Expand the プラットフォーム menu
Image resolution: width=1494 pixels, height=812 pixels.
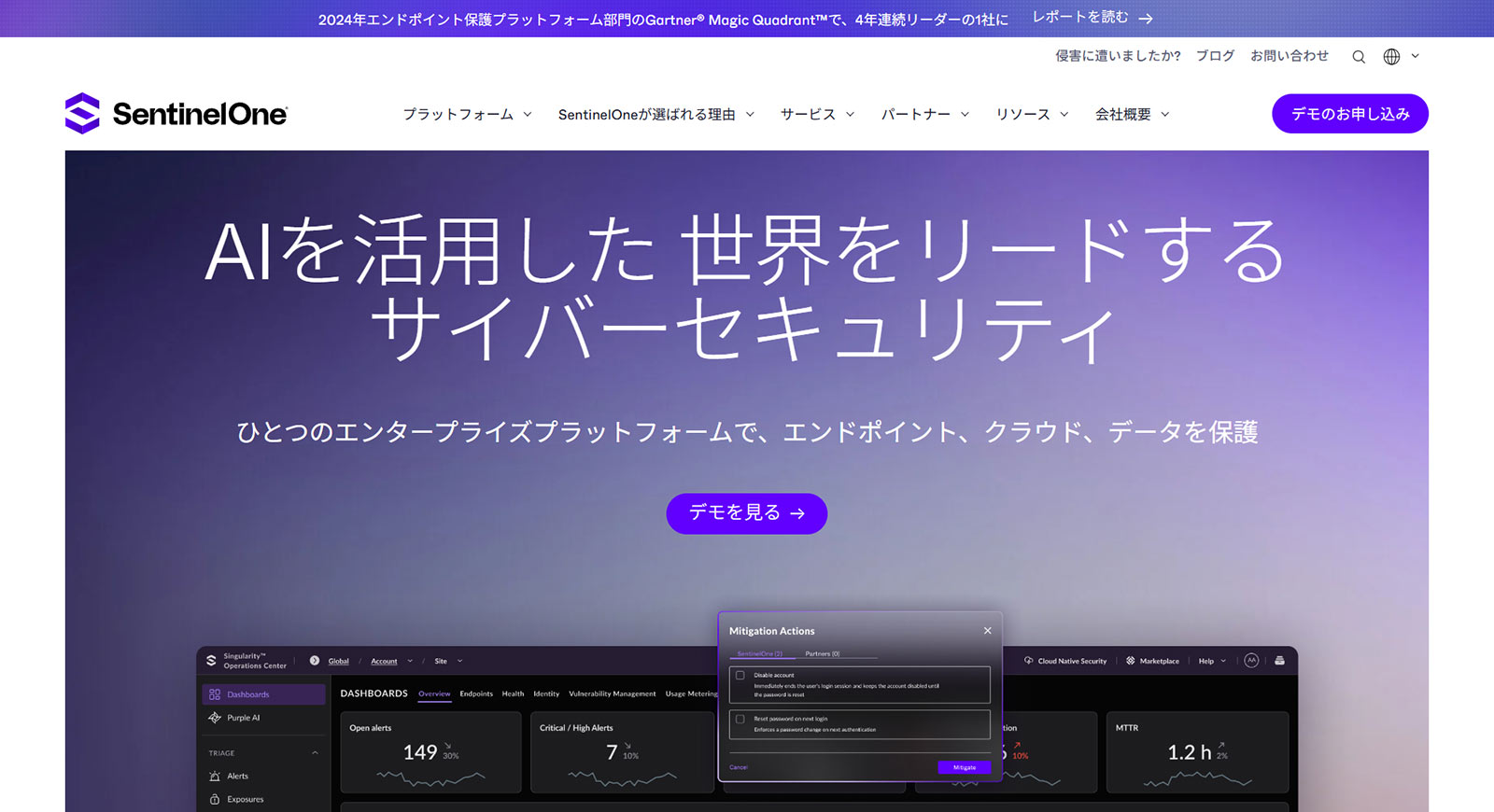click(467, 114)
